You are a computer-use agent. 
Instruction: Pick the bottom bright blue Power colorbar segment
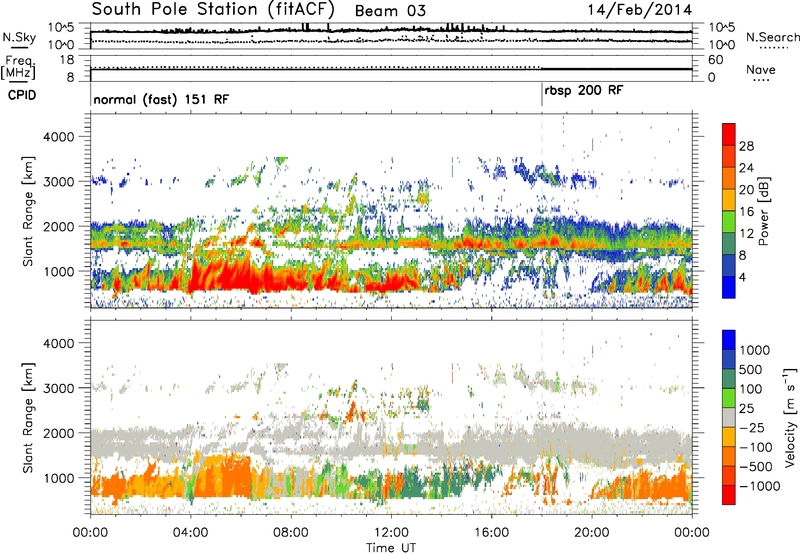[x=729, y=287]
